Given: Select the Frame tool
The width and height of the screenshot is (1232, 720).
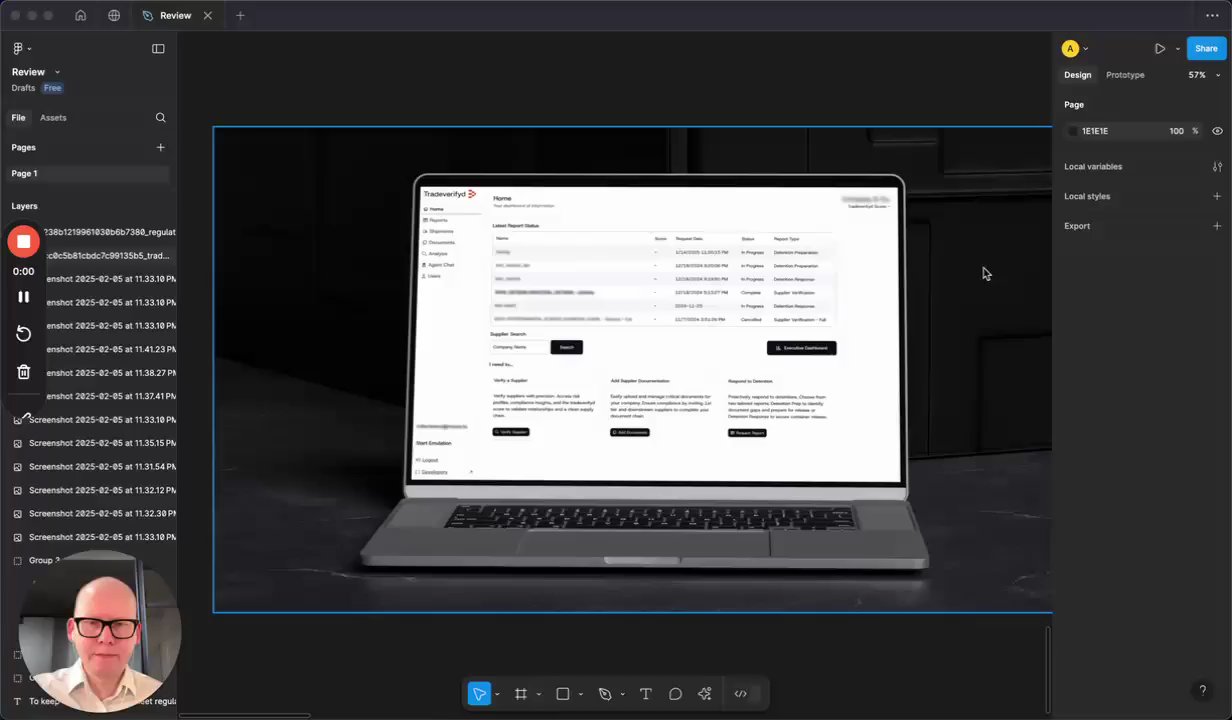Looking at the screenshot, I should pos(521,694).
